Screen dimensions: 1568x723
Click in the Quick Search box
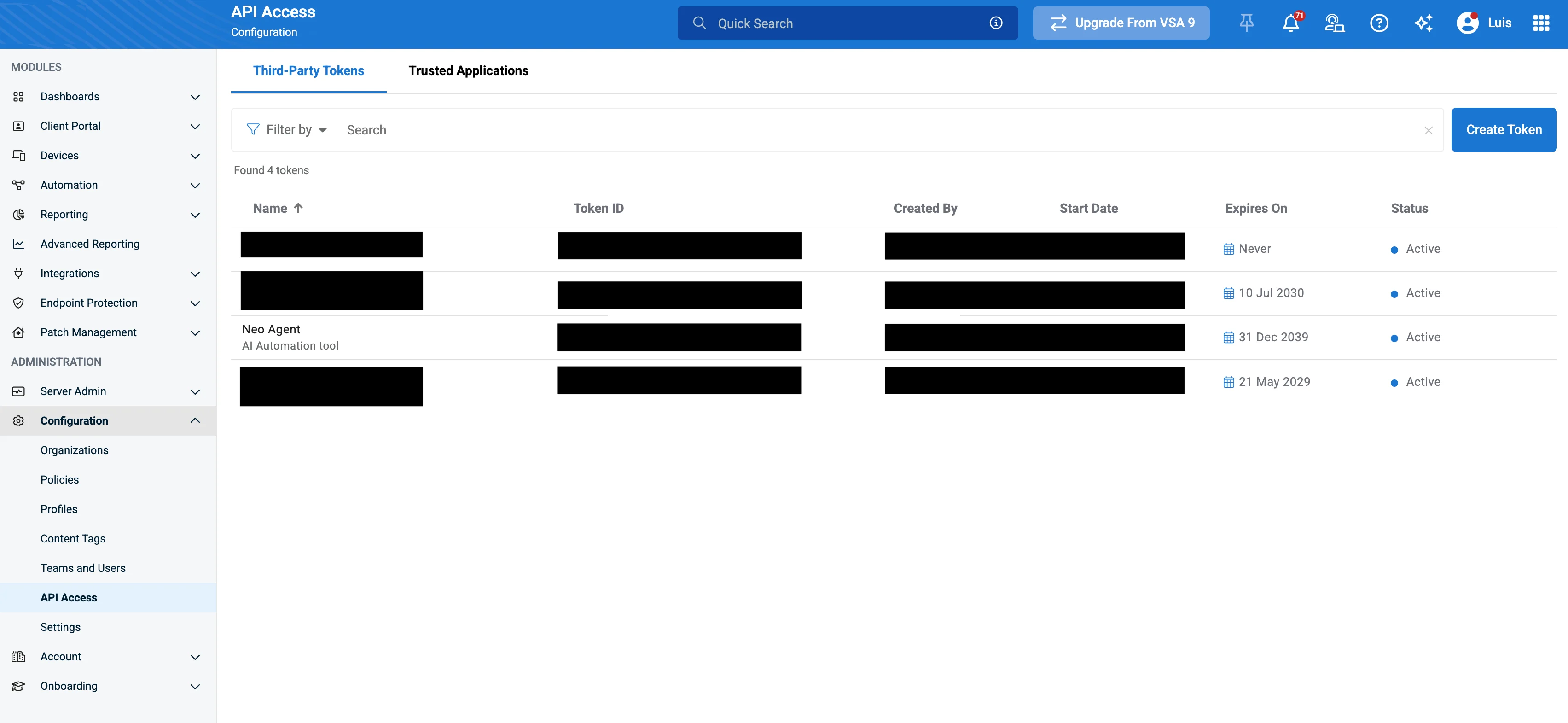click(x=848, y=23)
